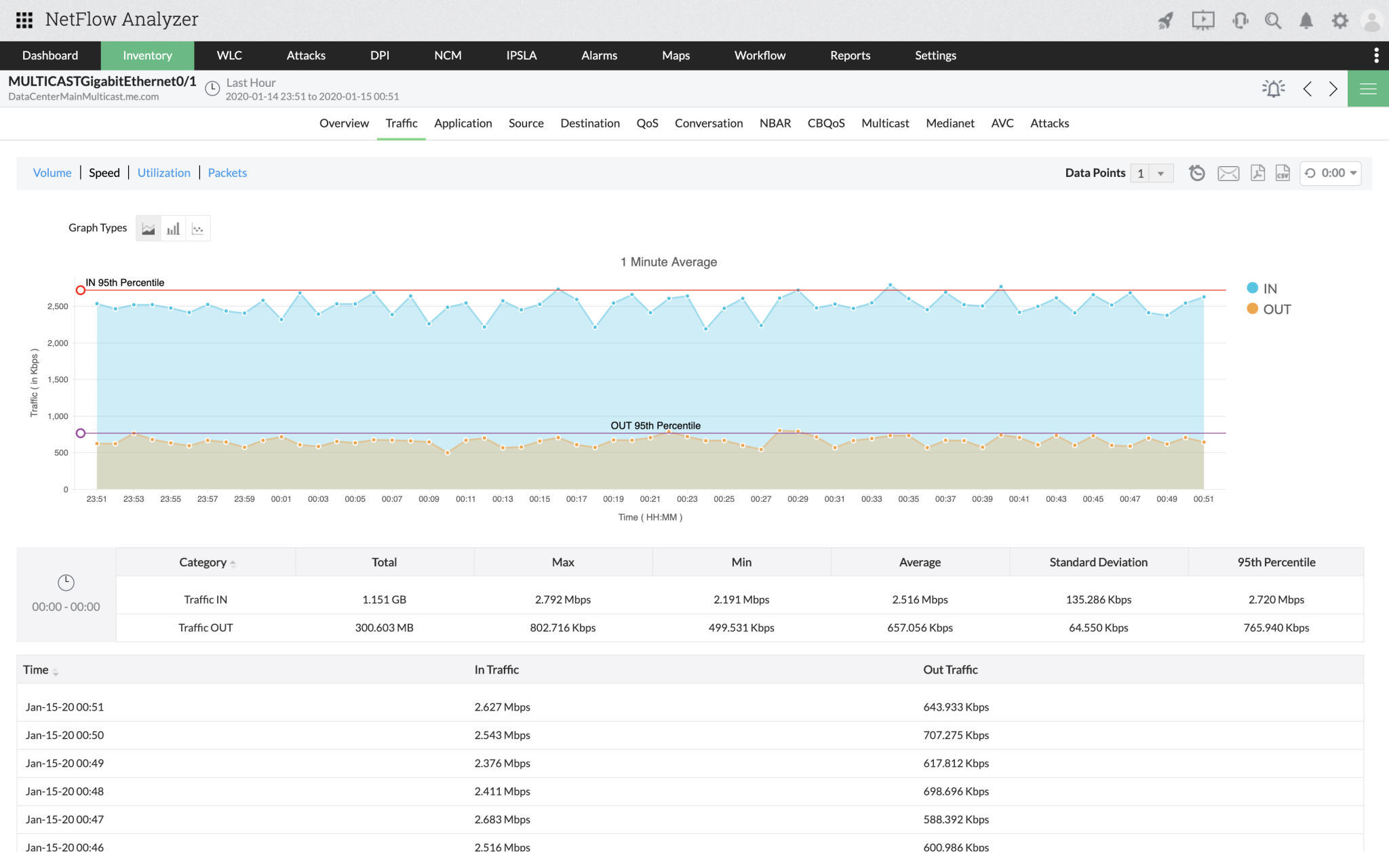Open the global search magnifier
This screenshot has height=868, width=1389.
click(x=1273, y=20)
